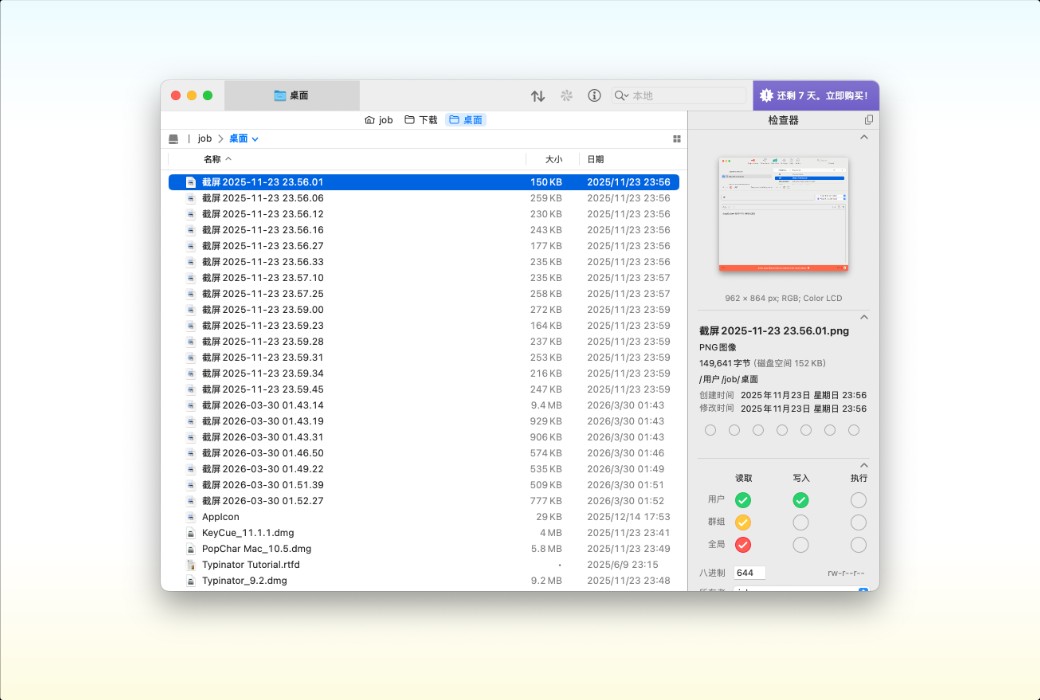
Task: Open the job home favorite in the path bar
Action: 380,118
